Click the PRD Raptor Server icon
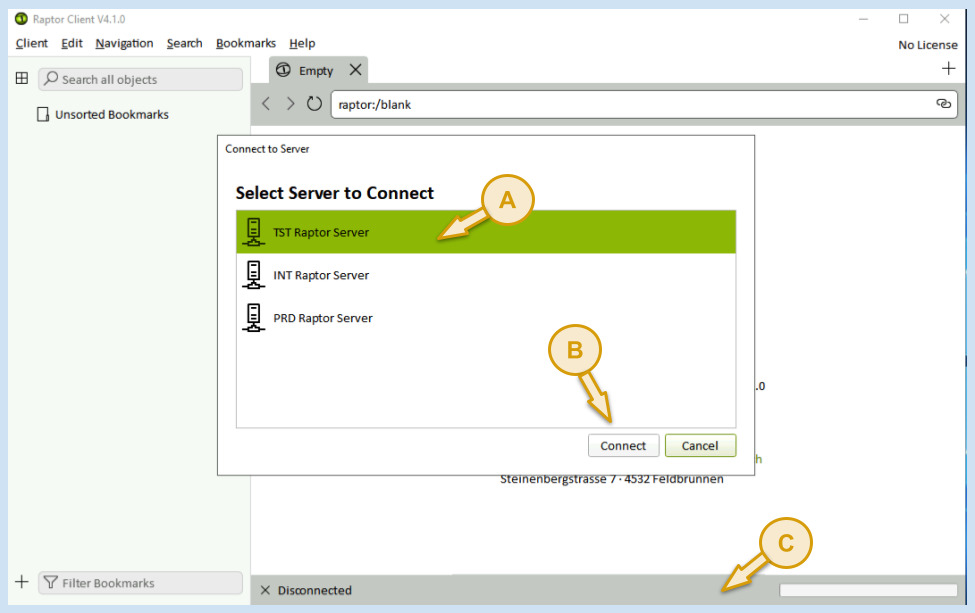The width and height of the screenshot is (975, 613). point(254,318)
